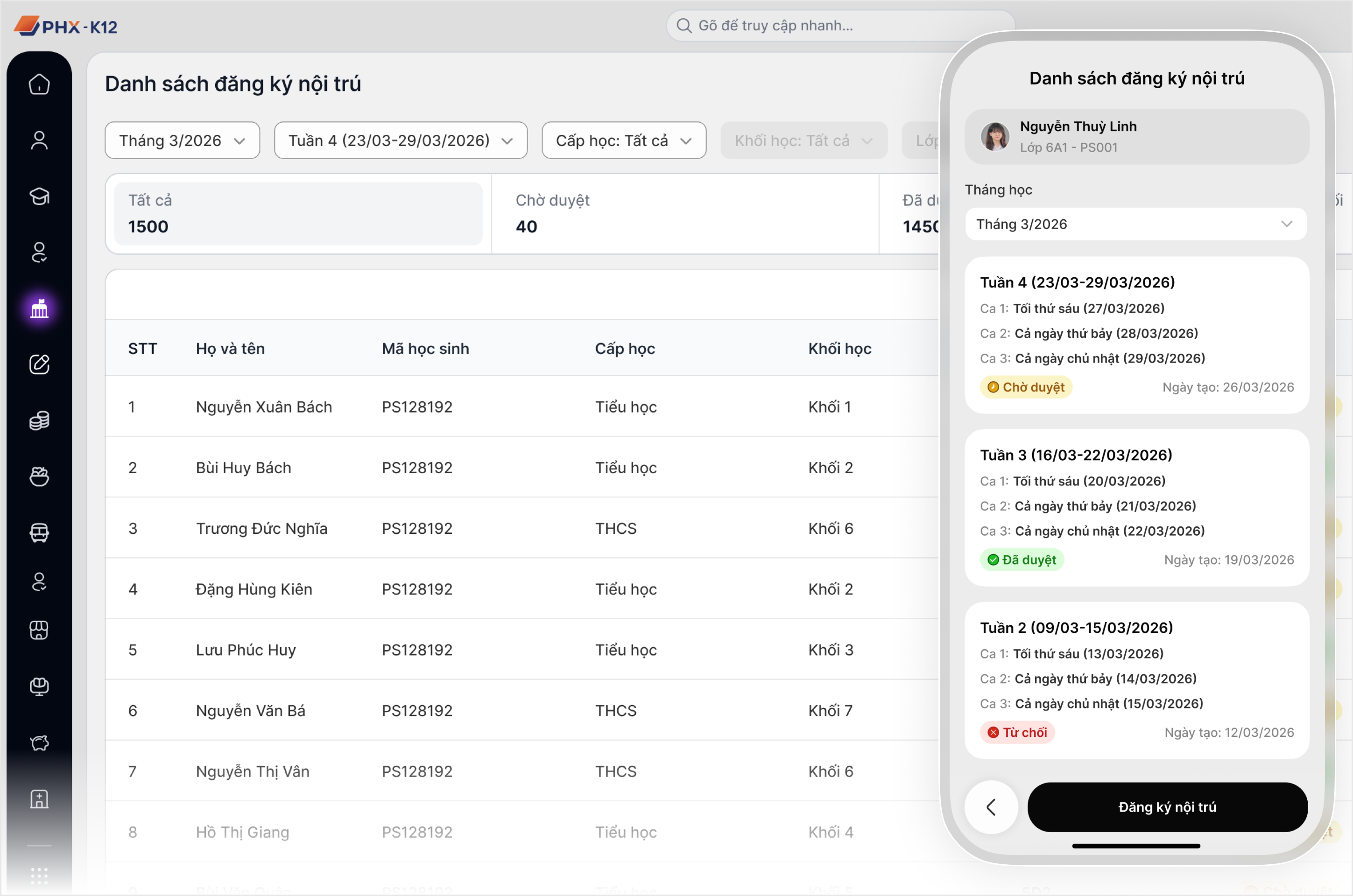Click the Chờ duyệt status badge
Screen dimensions: 1353x896
1026,387
